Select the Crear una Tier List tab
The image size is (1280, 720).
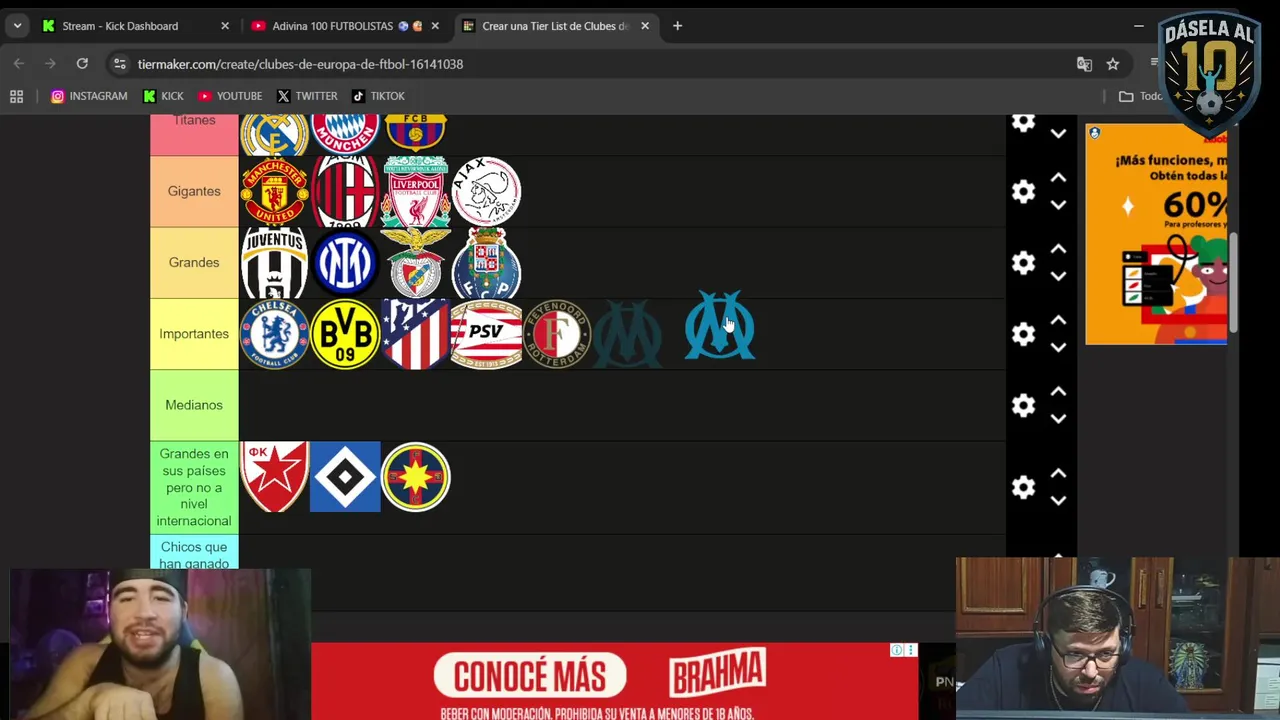(555, 26)
